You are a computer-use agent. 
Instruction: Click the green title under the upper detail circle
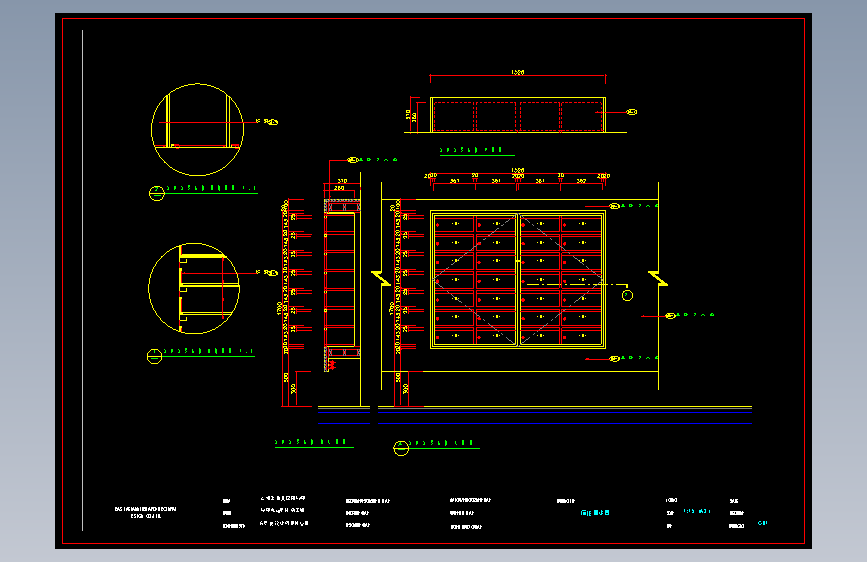pyautogui.click(x=211, y=188)
